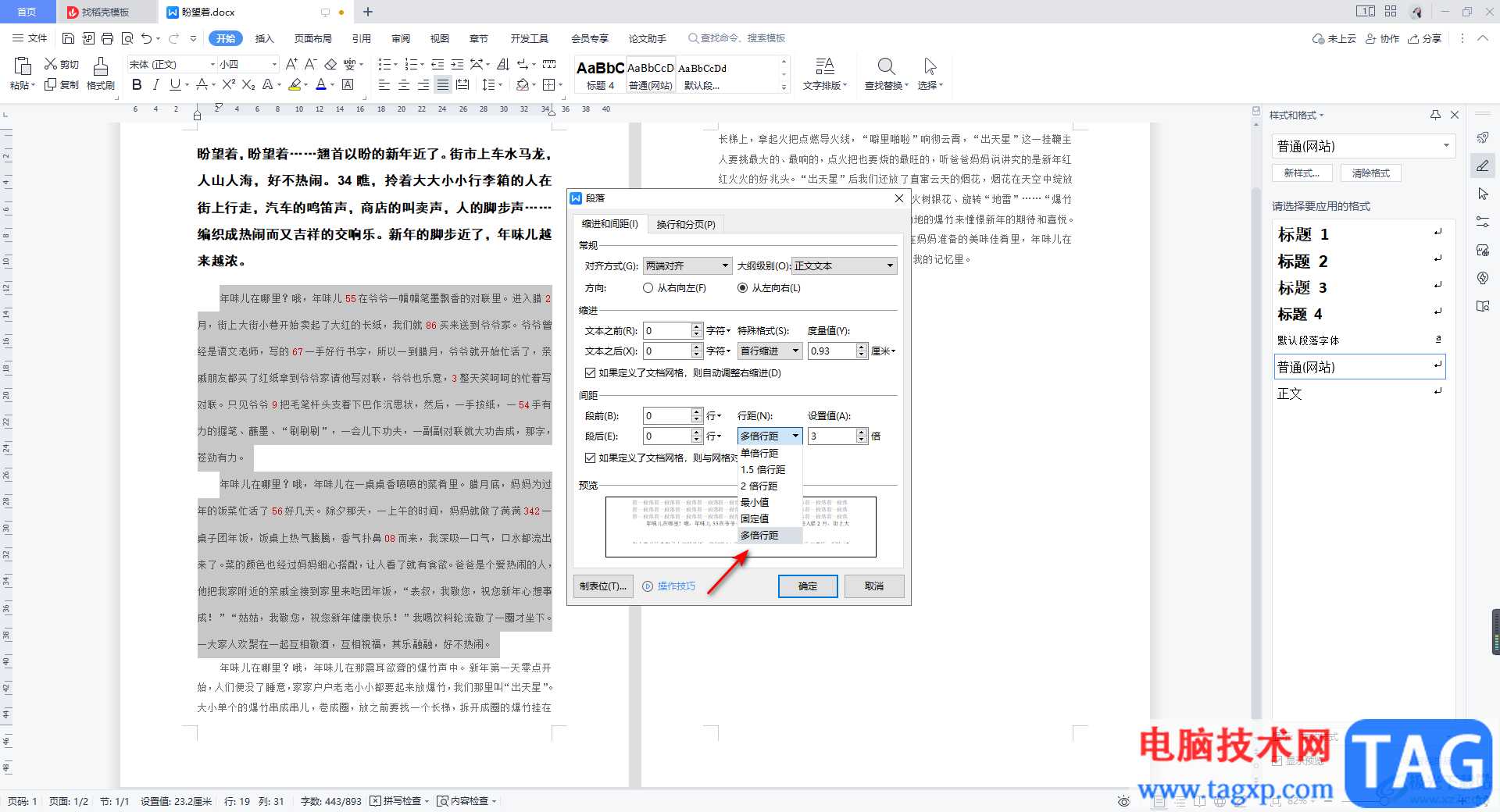Open special format first-line indent dropdown

click(x=770, y=351)
